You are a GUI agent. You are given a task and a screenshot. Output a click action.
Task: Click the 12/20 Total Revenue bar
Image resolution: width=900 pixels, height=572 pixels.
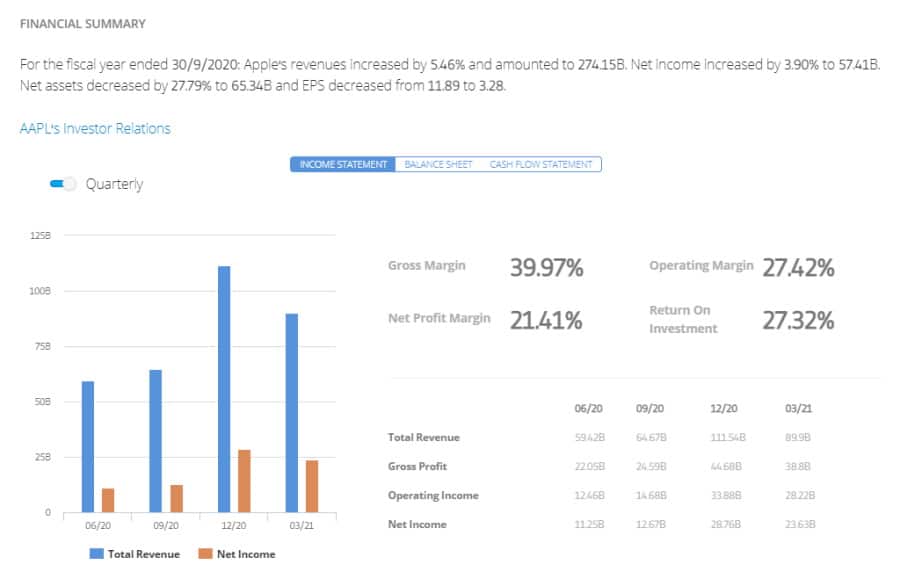[x=224, y=389]
